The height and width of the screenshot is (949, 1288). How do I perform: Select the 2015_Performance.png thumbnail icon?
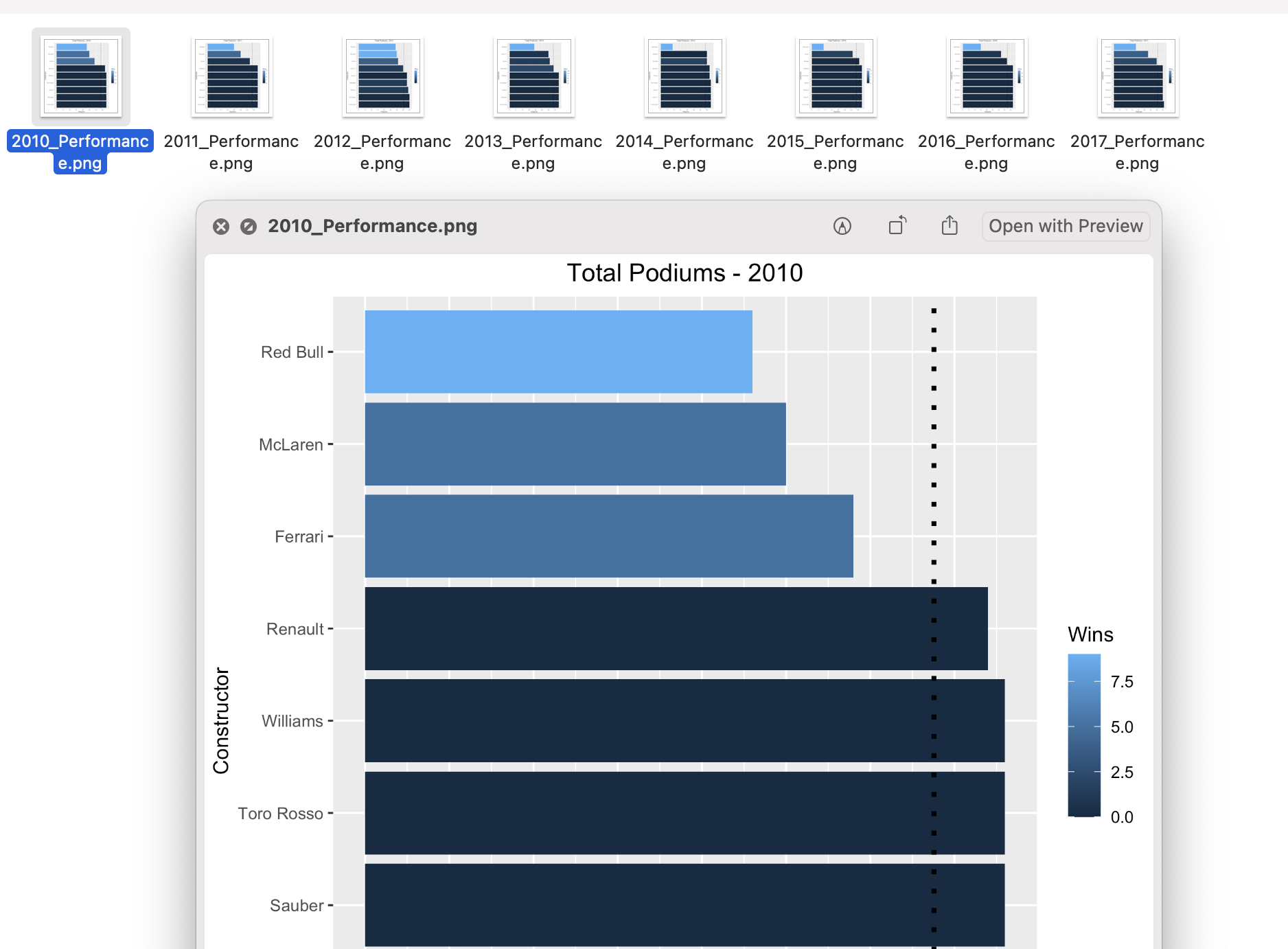(836, 76)
